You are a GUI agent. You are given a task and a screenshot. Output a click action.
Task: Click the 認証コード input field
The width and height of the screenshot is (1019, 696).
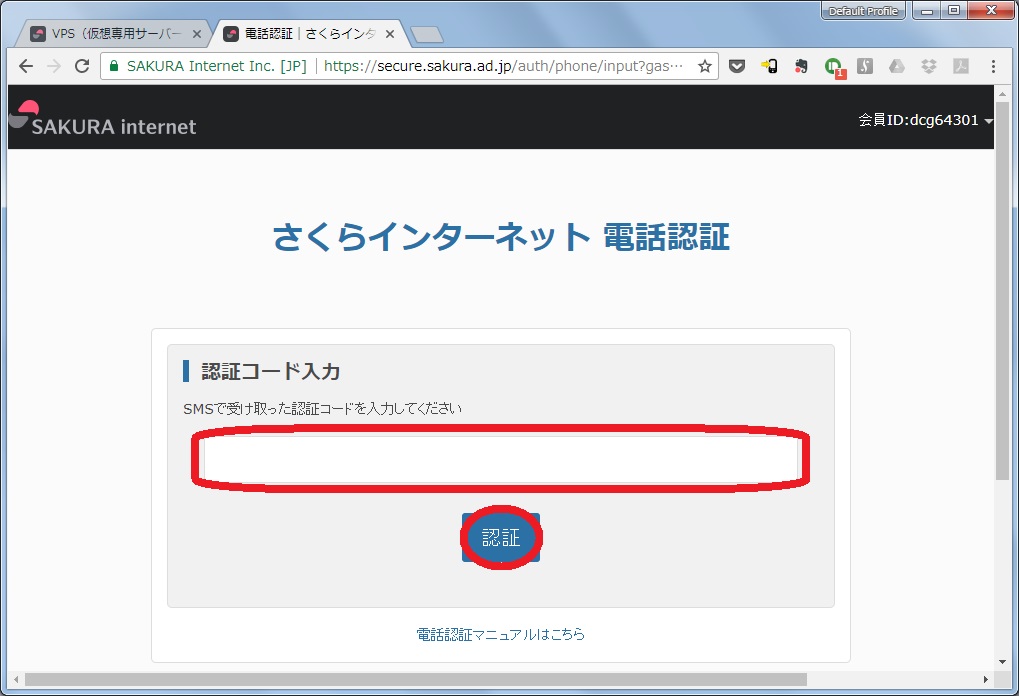point(500,458)
